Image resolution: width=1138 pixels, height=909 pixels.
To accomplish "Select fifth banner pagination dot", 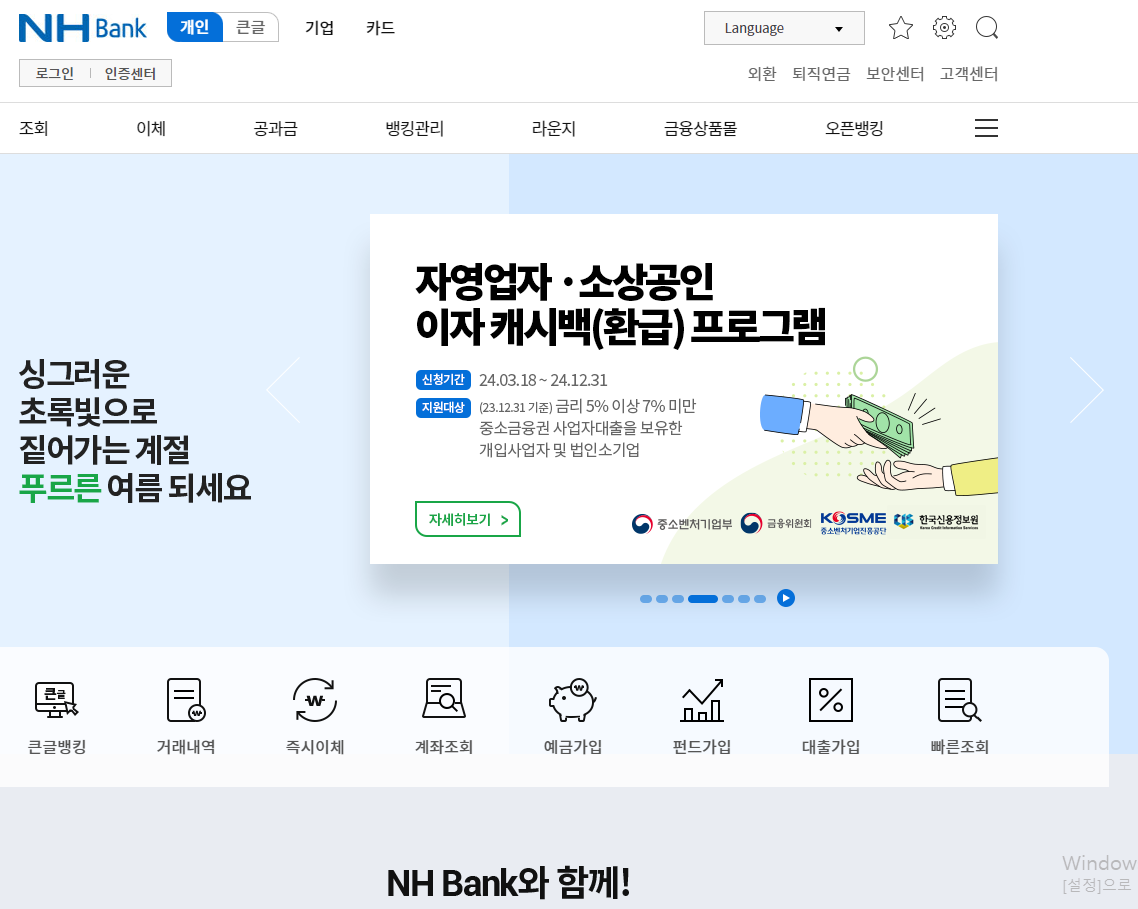I will coord(728,599).
